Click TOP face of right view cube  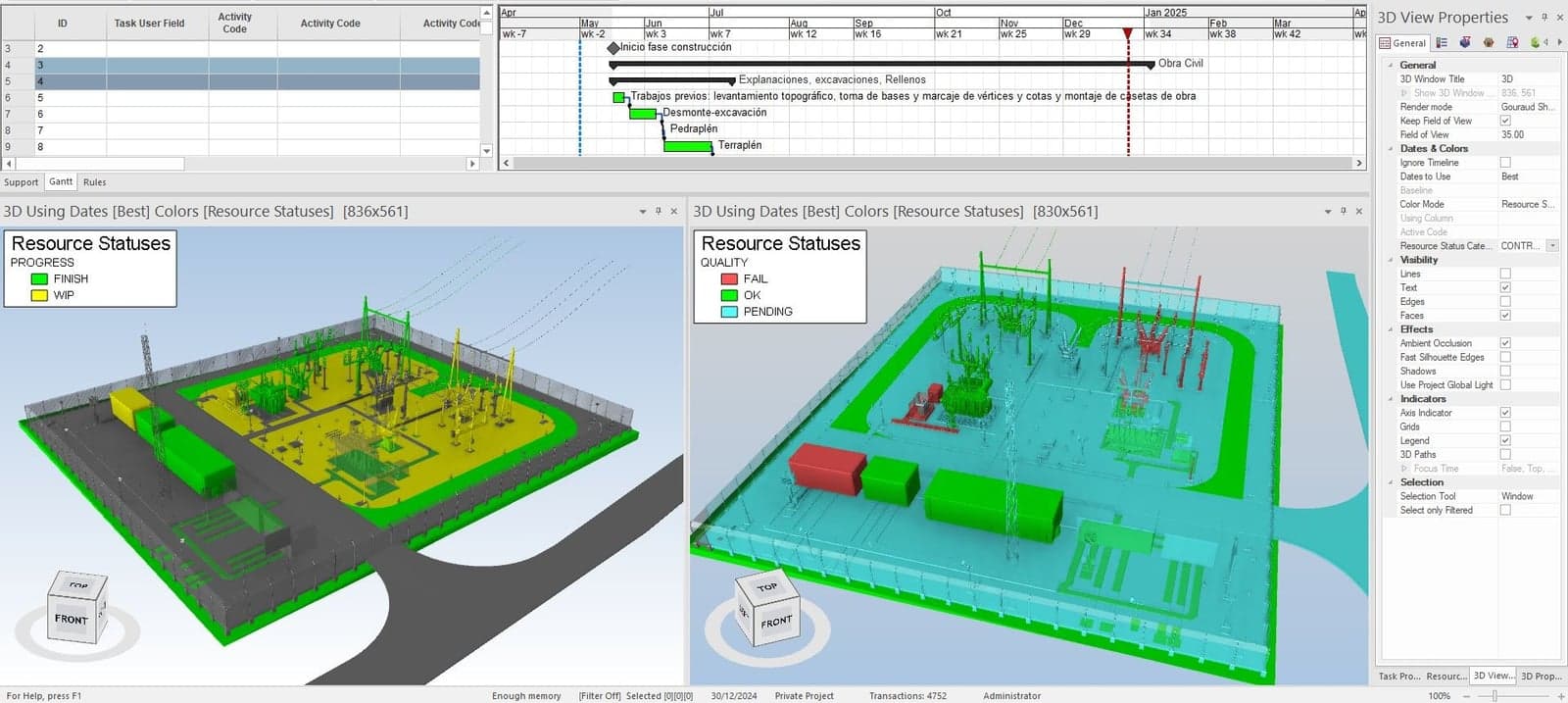[x=767, y=586]
